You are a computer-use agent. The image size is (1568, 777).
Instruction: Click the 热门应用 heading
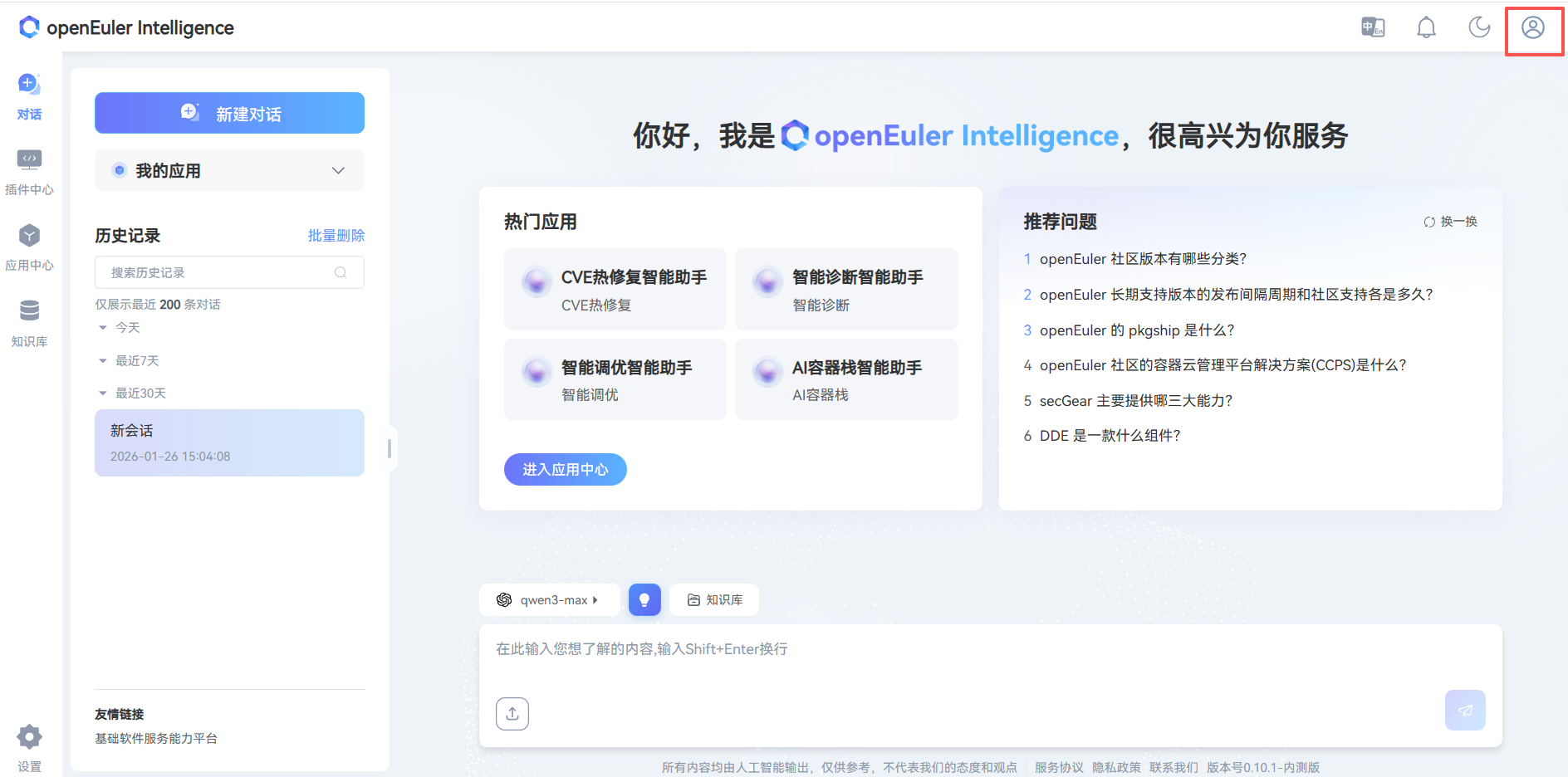coord(541,222)
